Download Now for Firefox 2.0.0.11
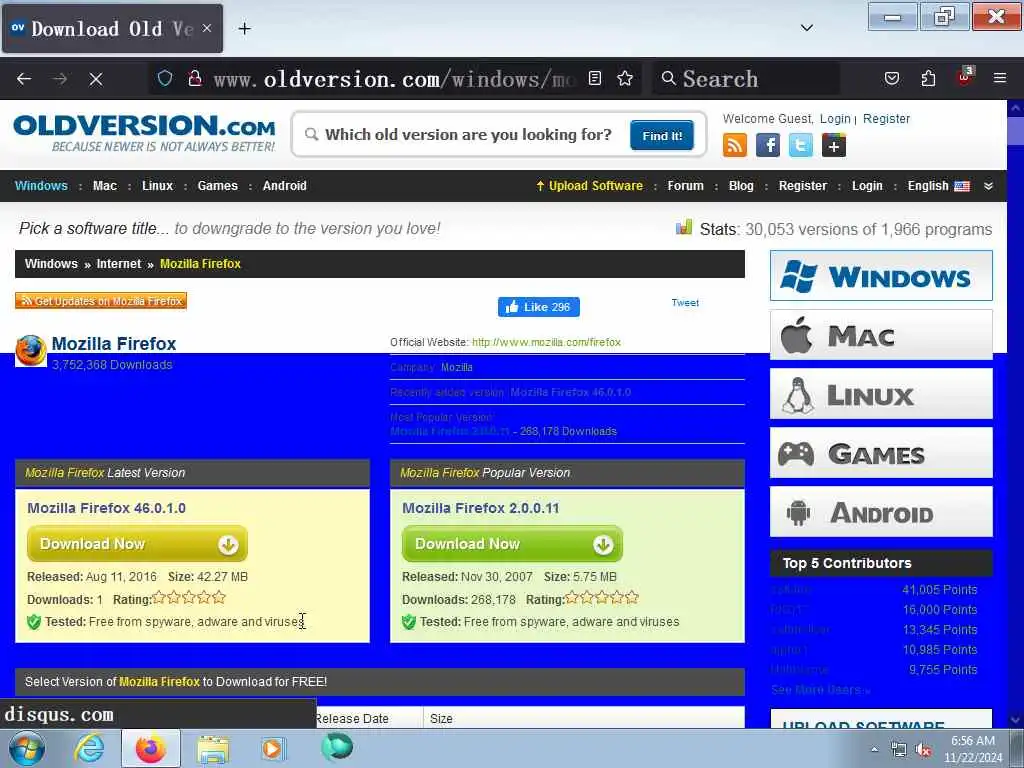Image resolution: width=1024 pixels, height=768 pixels. tap(512, 544)
